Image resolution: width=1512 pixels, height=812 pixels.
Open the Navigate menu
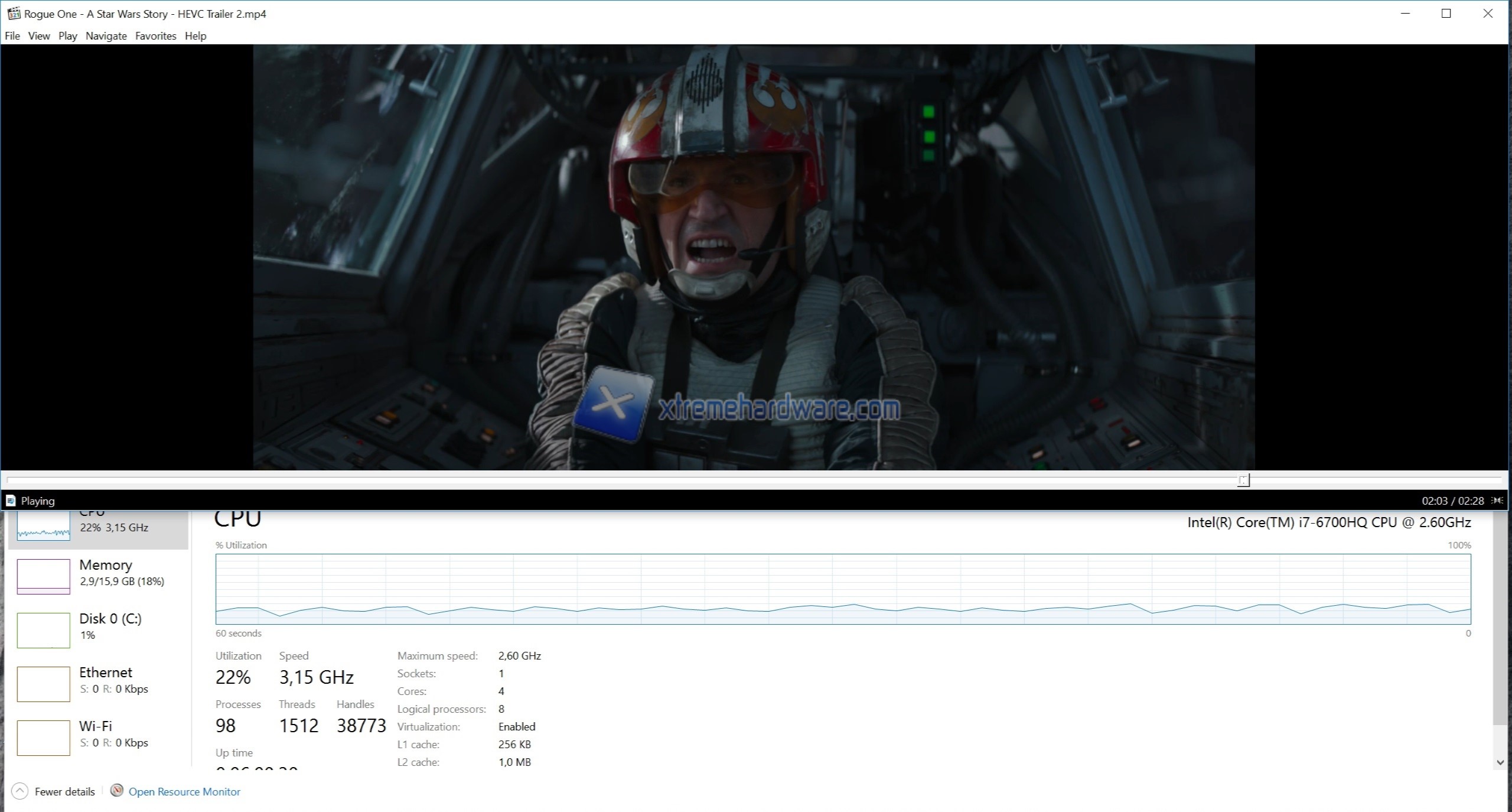coord(106,36)
